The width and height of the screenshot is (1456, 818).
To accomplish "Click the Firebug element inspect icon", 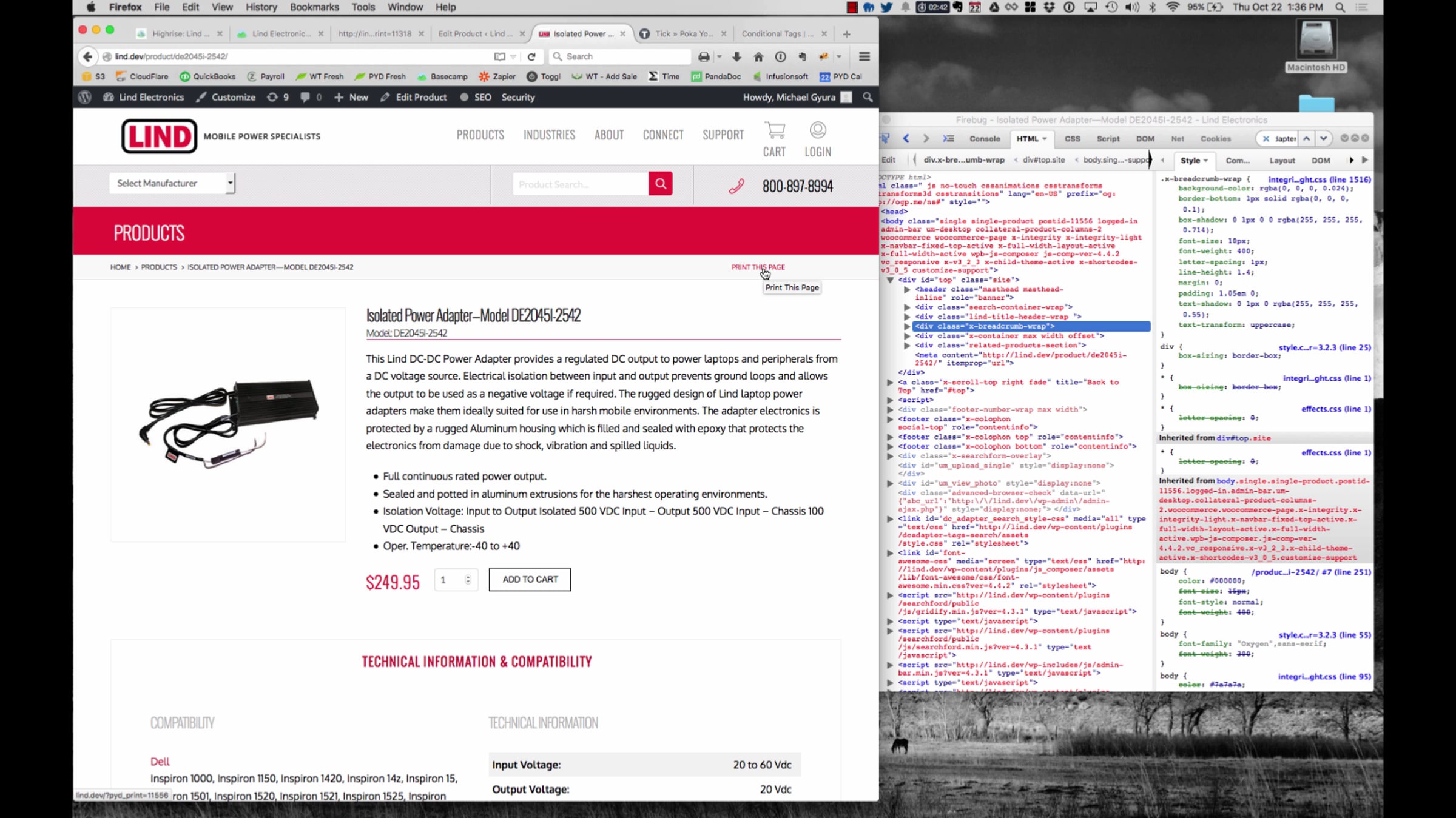I will [x=885, y=138].
